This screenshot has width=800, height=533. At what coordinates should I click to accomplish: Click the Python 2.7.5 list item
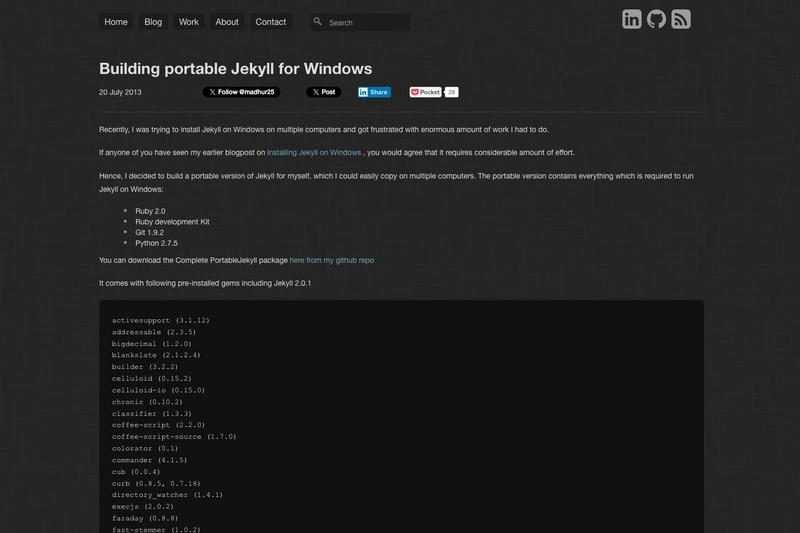pos(156,243)
